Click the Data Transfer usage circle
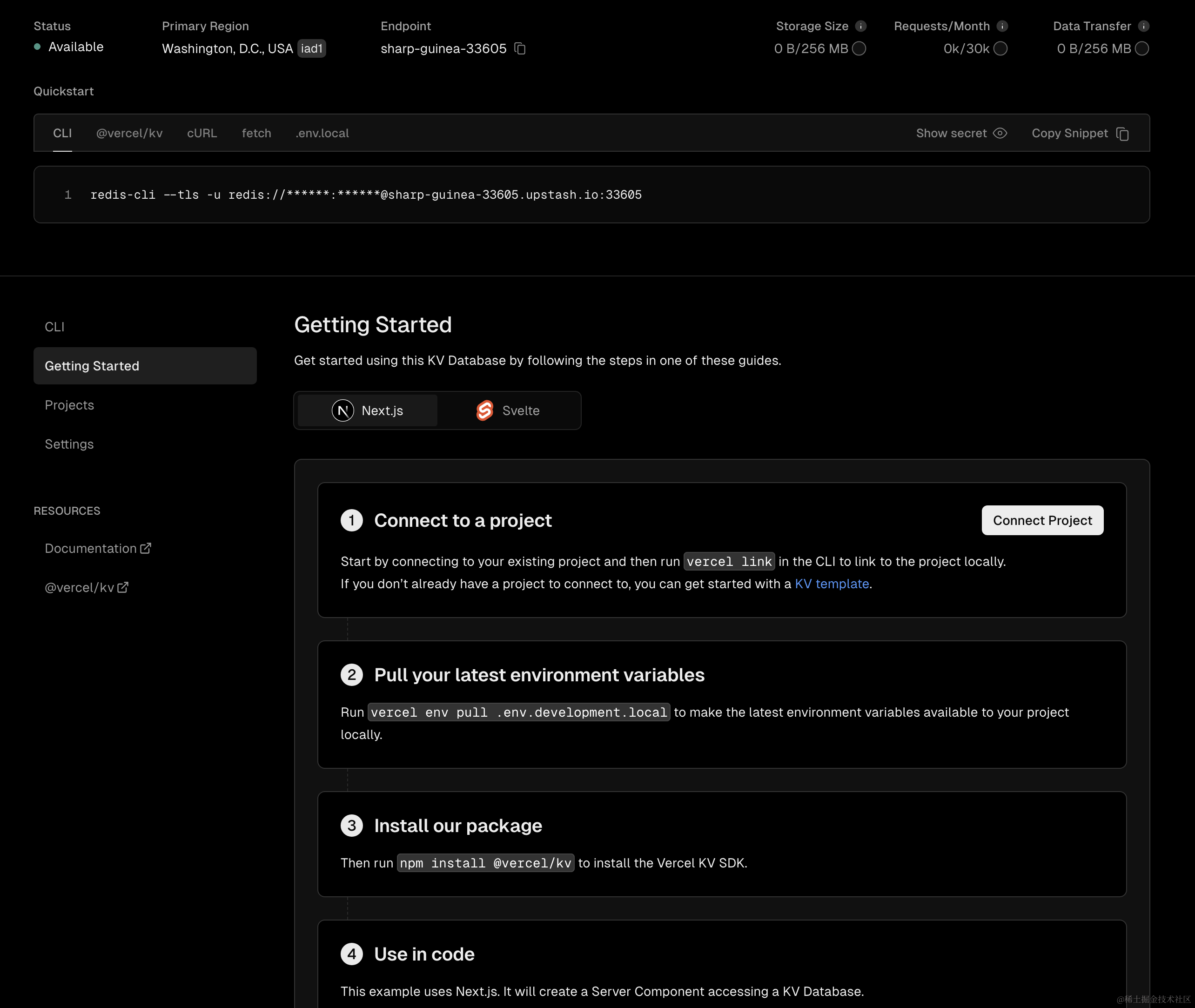Screen dimensions: 1195x1008 (x=1141, y=48)
